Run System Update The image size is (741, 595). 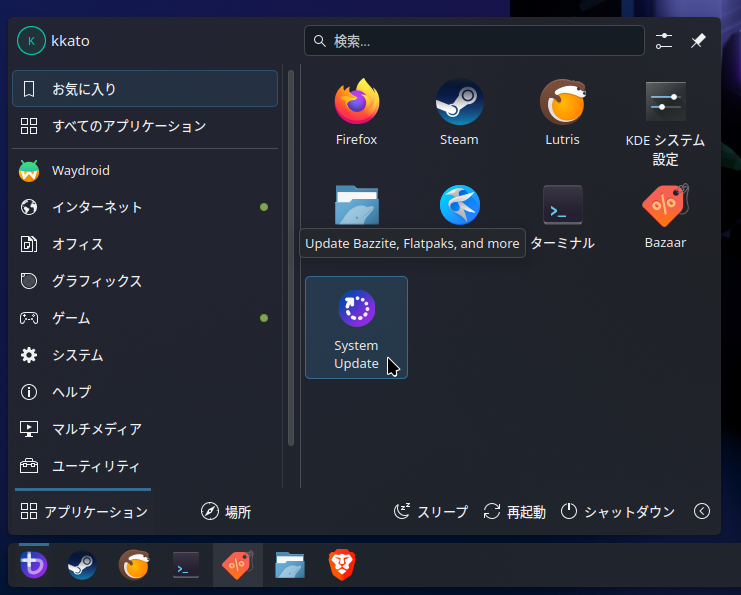point(356,327)
